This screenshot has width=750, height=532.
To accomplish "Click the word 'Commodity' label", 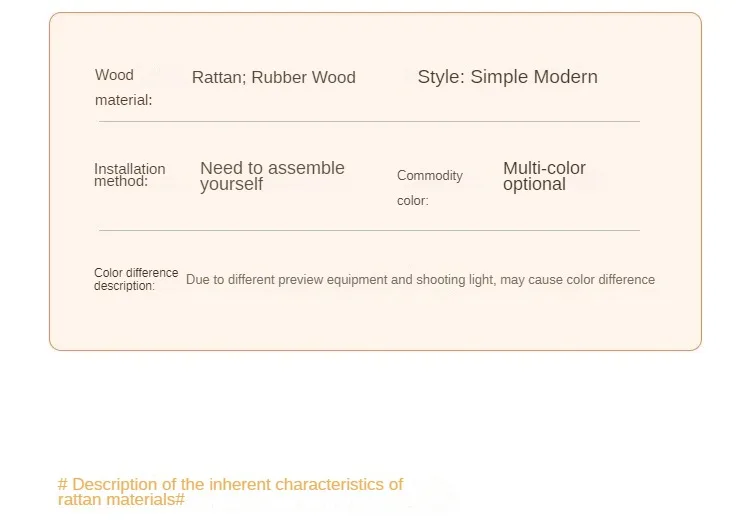I will [x=430, y=176].
